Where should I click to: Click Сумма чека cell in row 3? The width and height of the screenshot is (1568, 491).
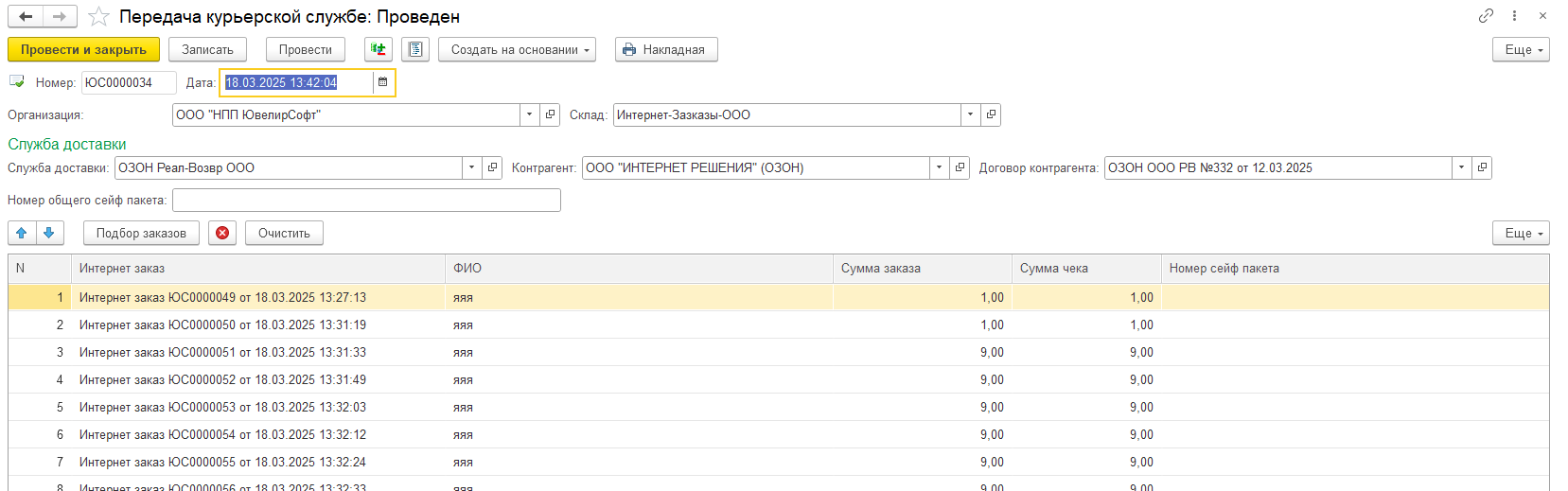tap(1086, 352)
